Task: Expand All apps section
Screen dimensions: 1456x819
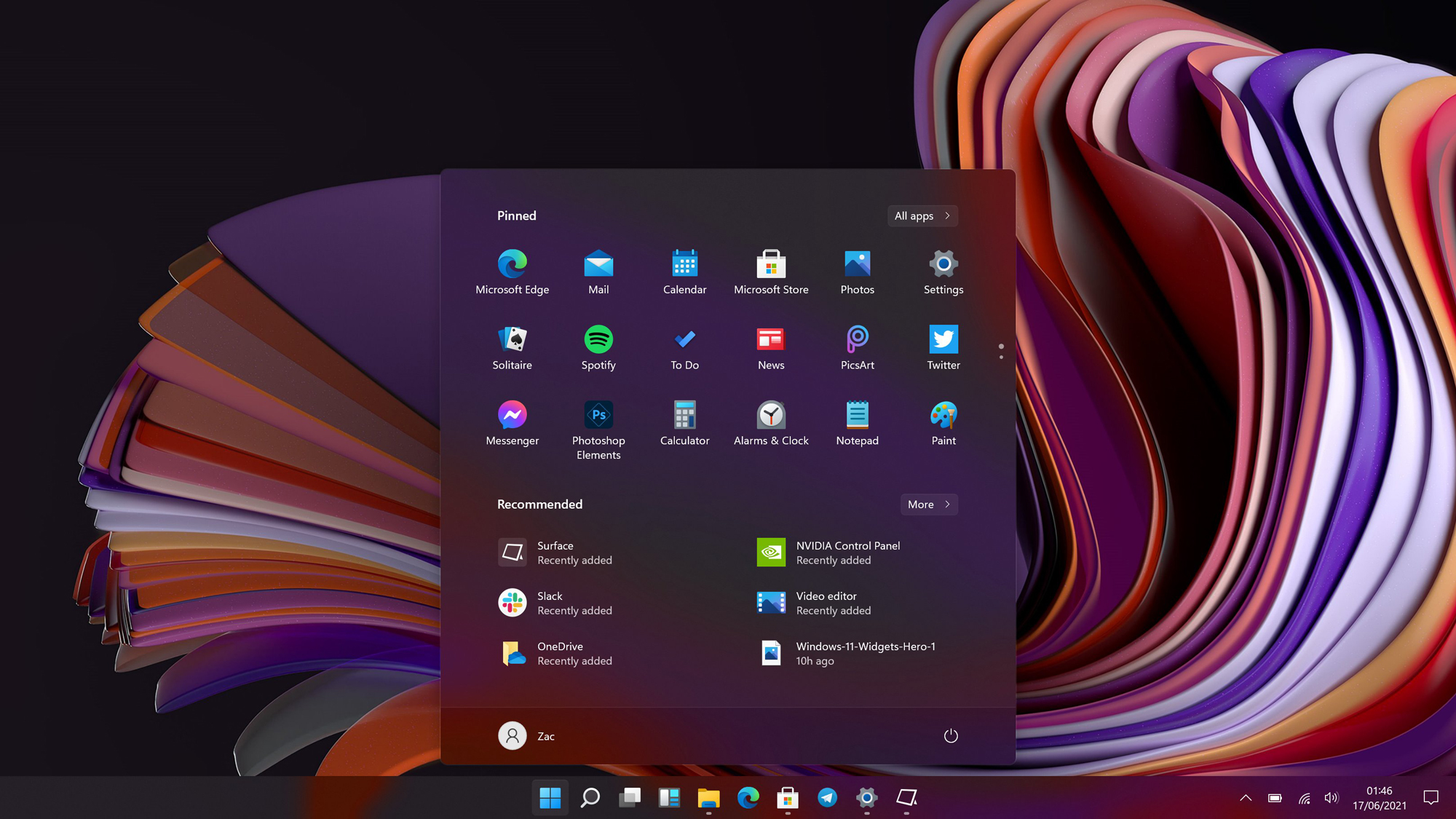Action: 921,215
